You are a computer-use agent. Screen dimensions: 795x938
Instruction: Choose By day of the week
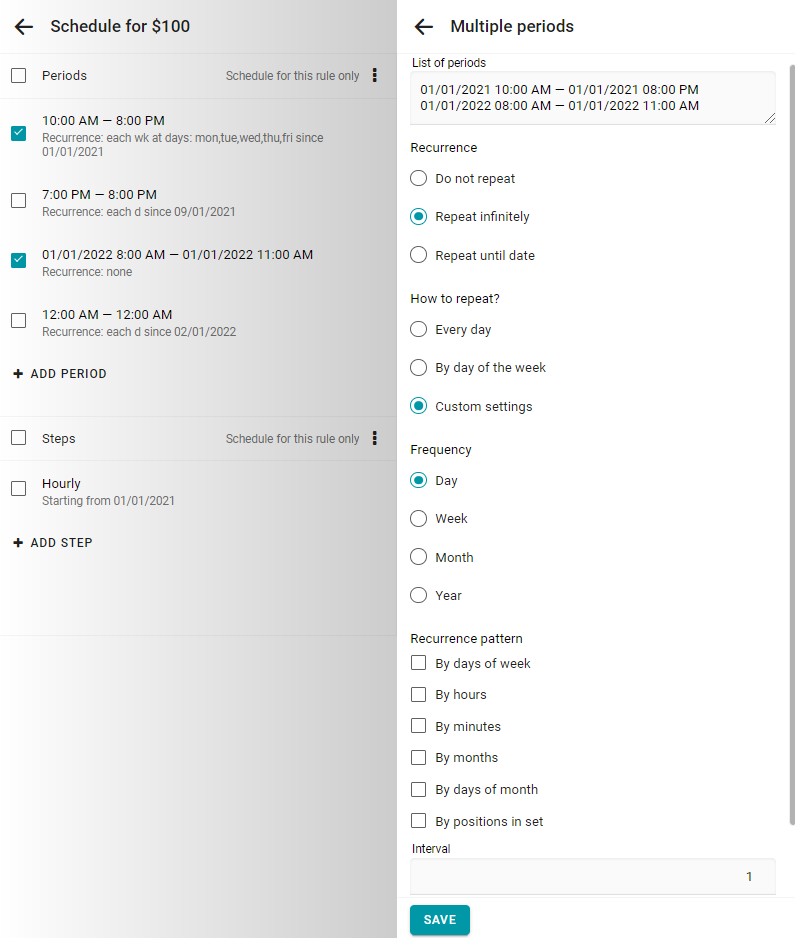[418, 367]
